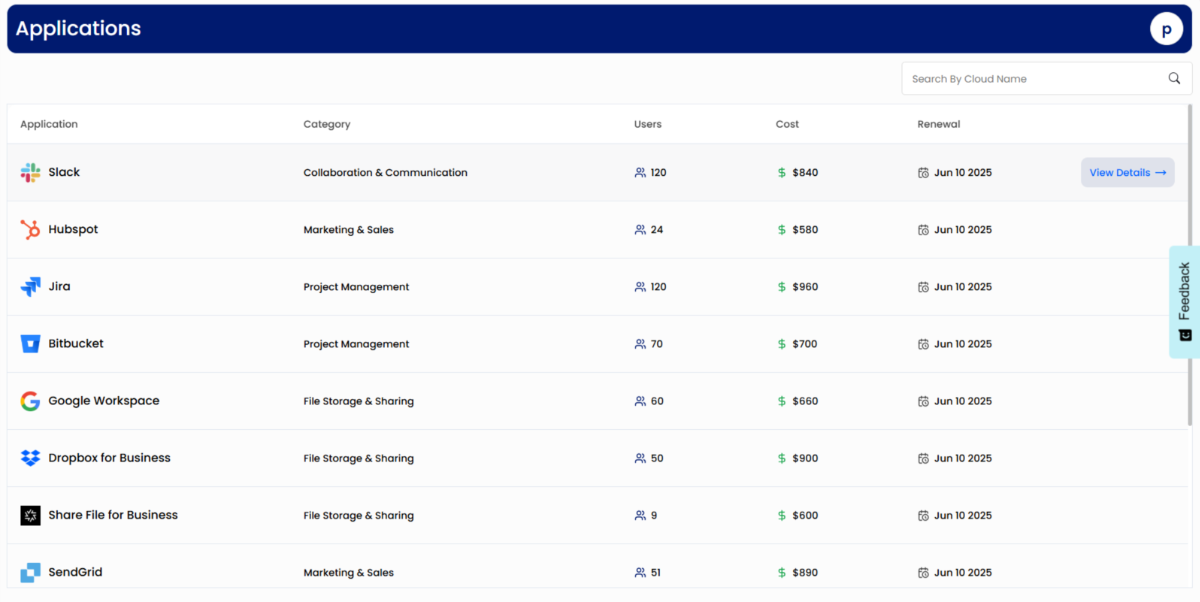The image size is (1200, 602).
Task: Click the users icon in Bitbucket row
Action: pos(640,344)
